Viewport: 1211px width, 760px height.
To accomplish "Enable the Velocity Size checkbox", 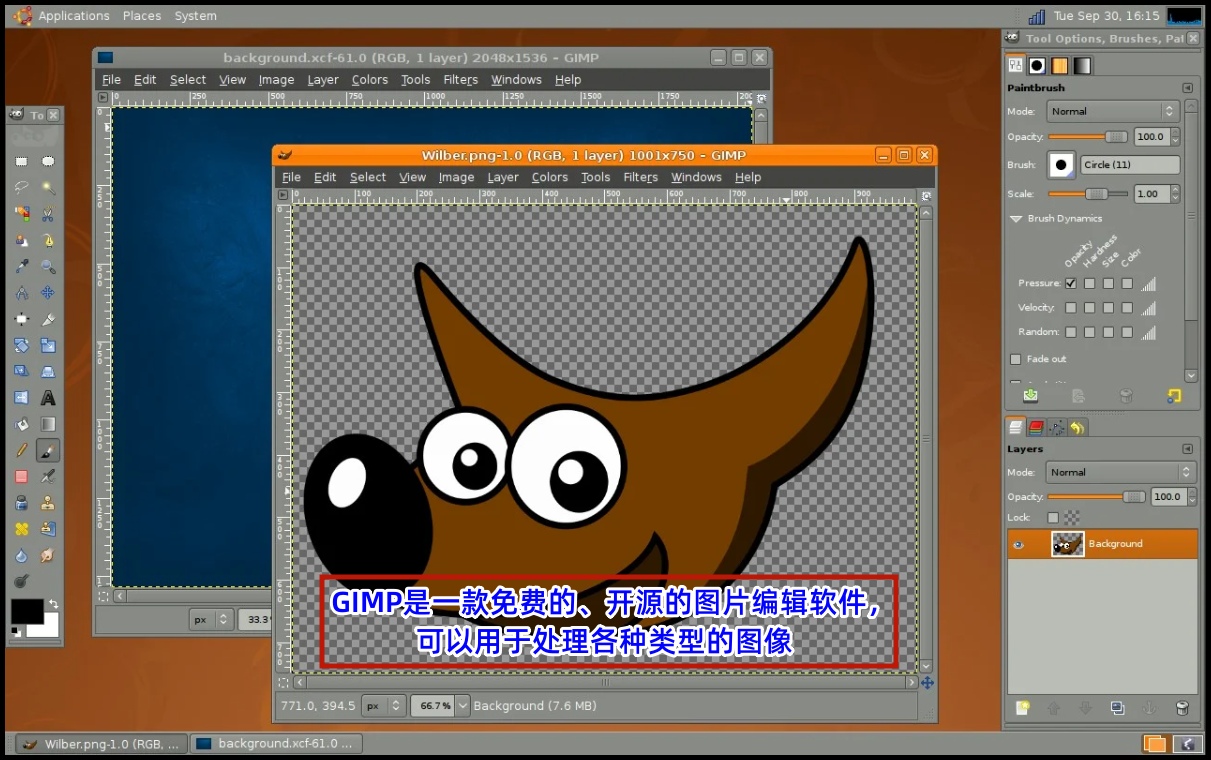I will coord(1109,308).
